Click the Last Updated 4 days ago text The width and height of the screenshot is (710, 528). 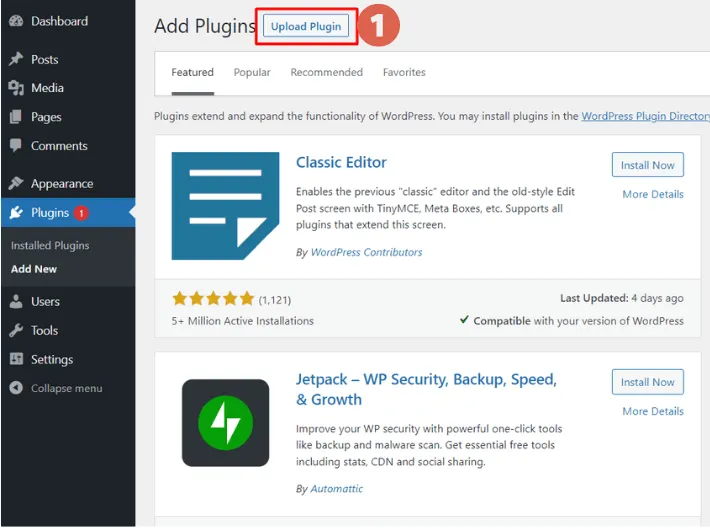(622, 298)
